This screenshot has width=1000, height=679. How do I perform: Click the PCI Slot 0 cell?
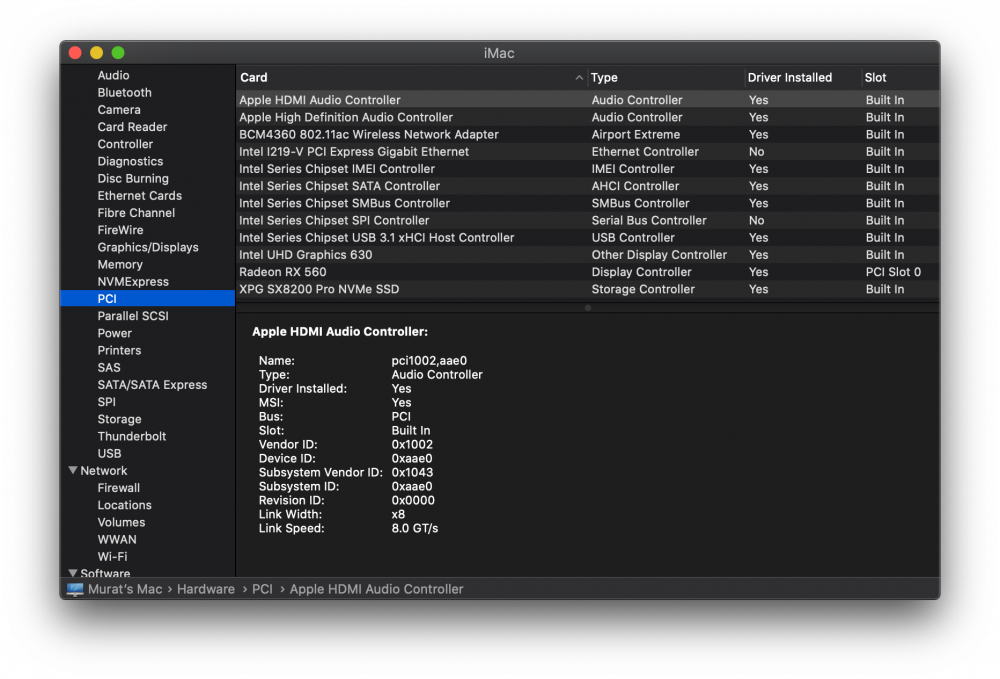tap(893, 272)
